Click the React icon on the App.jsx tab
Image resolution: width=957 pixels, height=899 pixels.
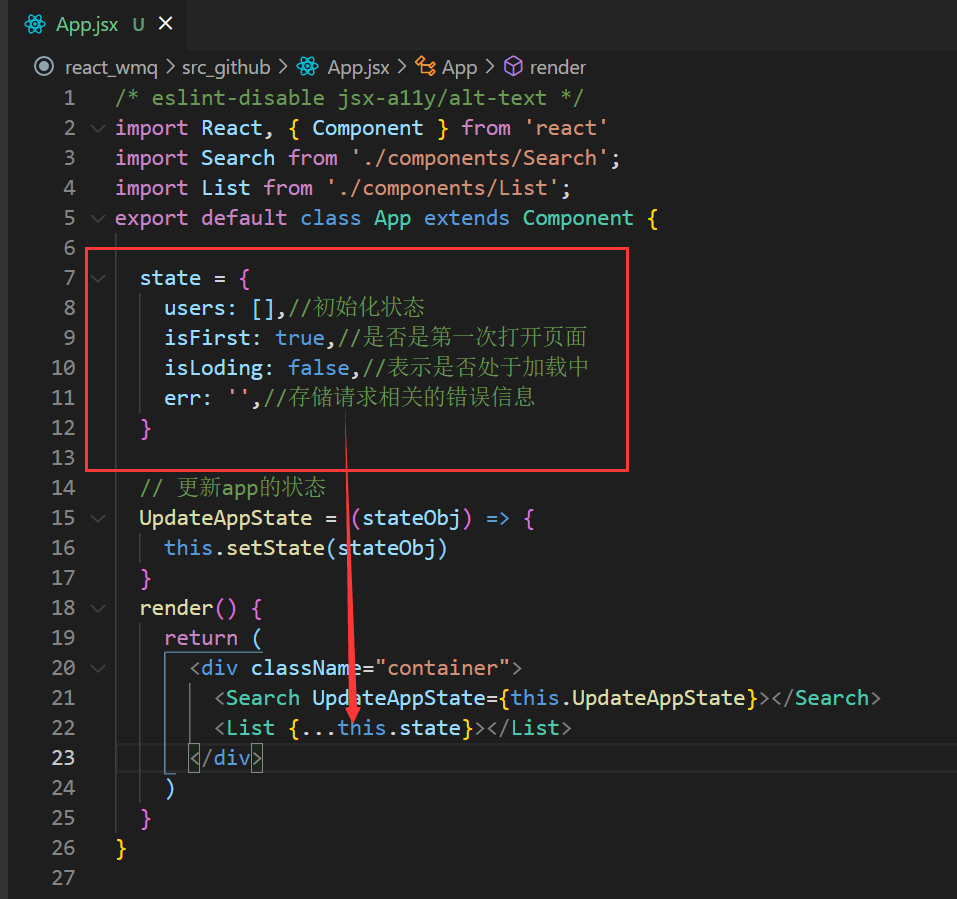35,25
